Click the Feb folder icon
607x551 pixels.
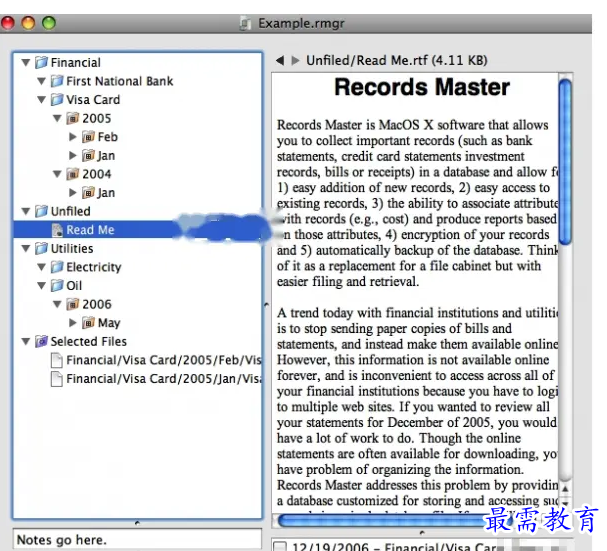click(x=88, y=137)
